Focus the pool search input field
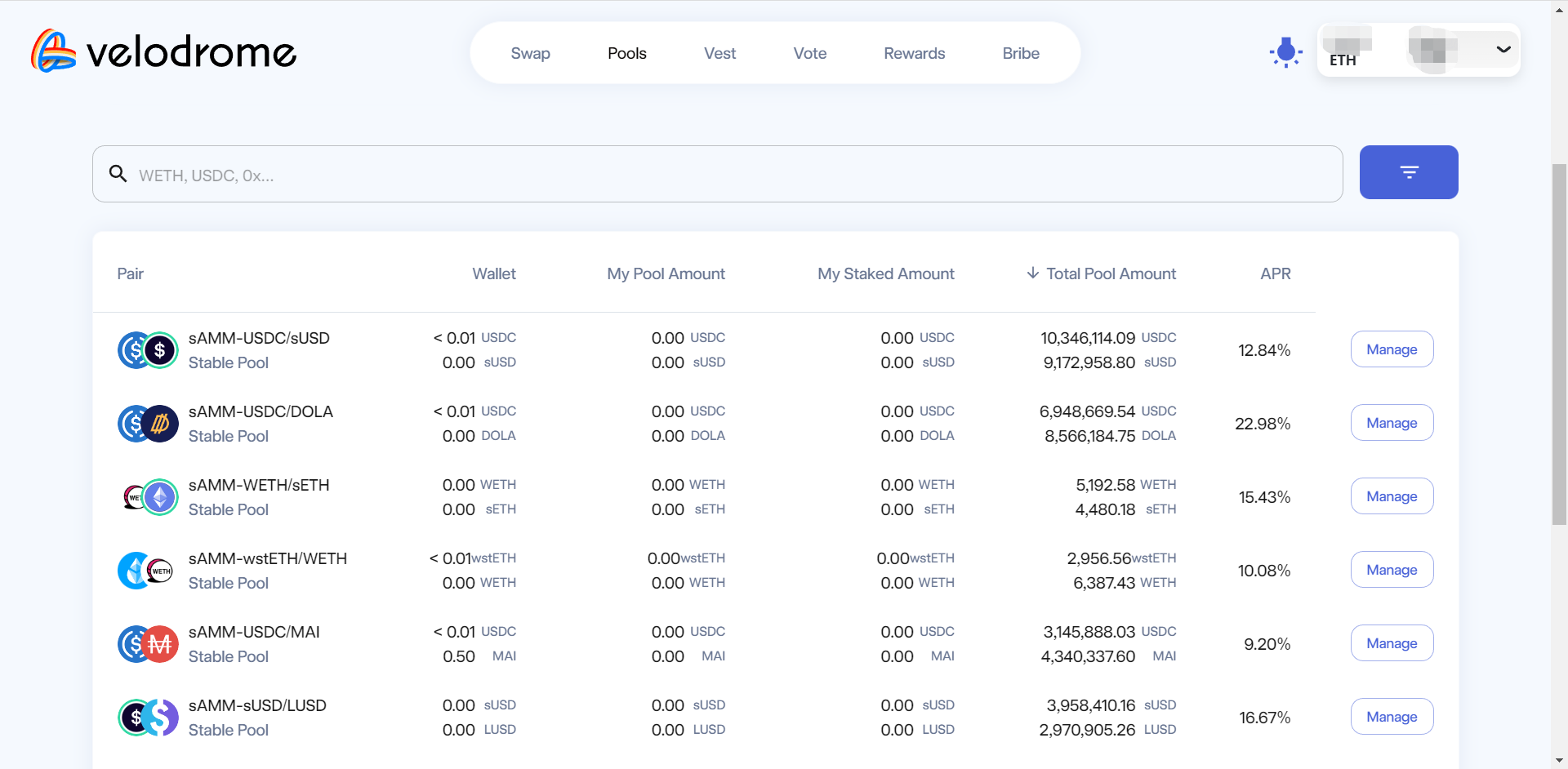1568x769 pixels. point(718,174)
